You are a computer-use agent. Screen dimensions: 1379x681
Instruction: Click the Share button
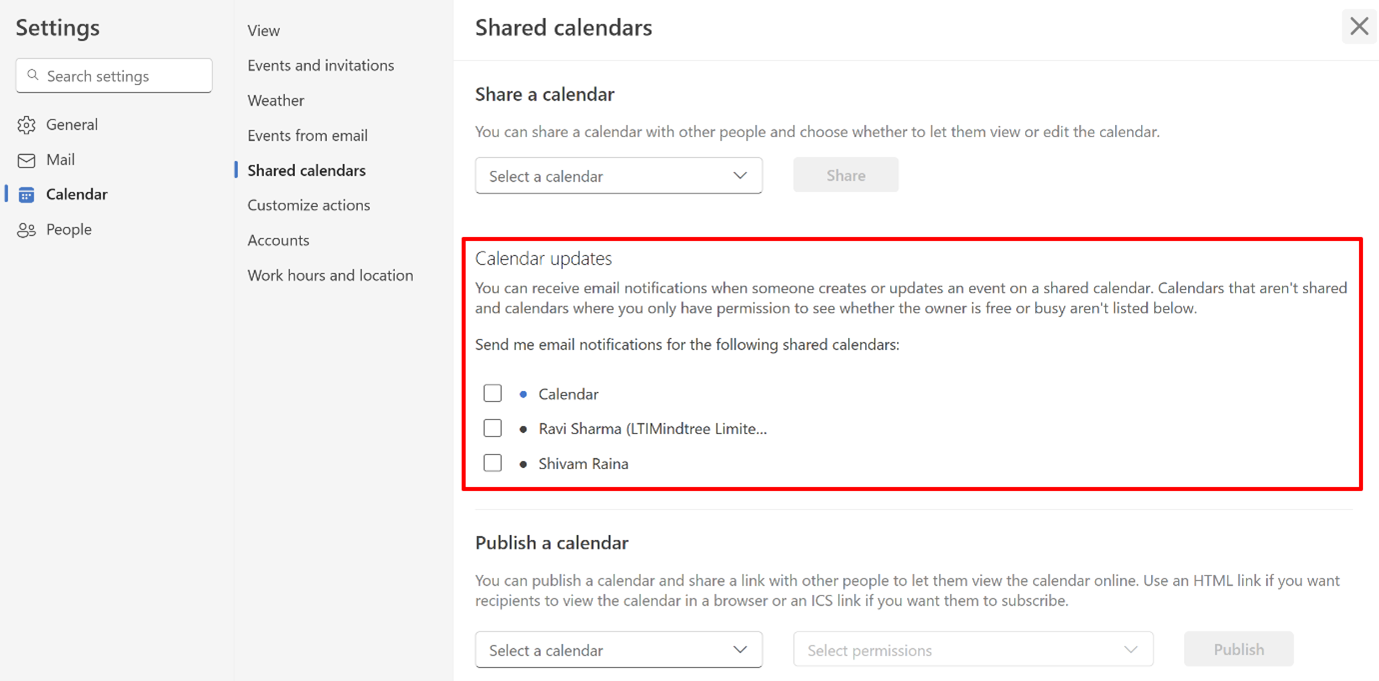pyautogui.click(x=845, y=174)
